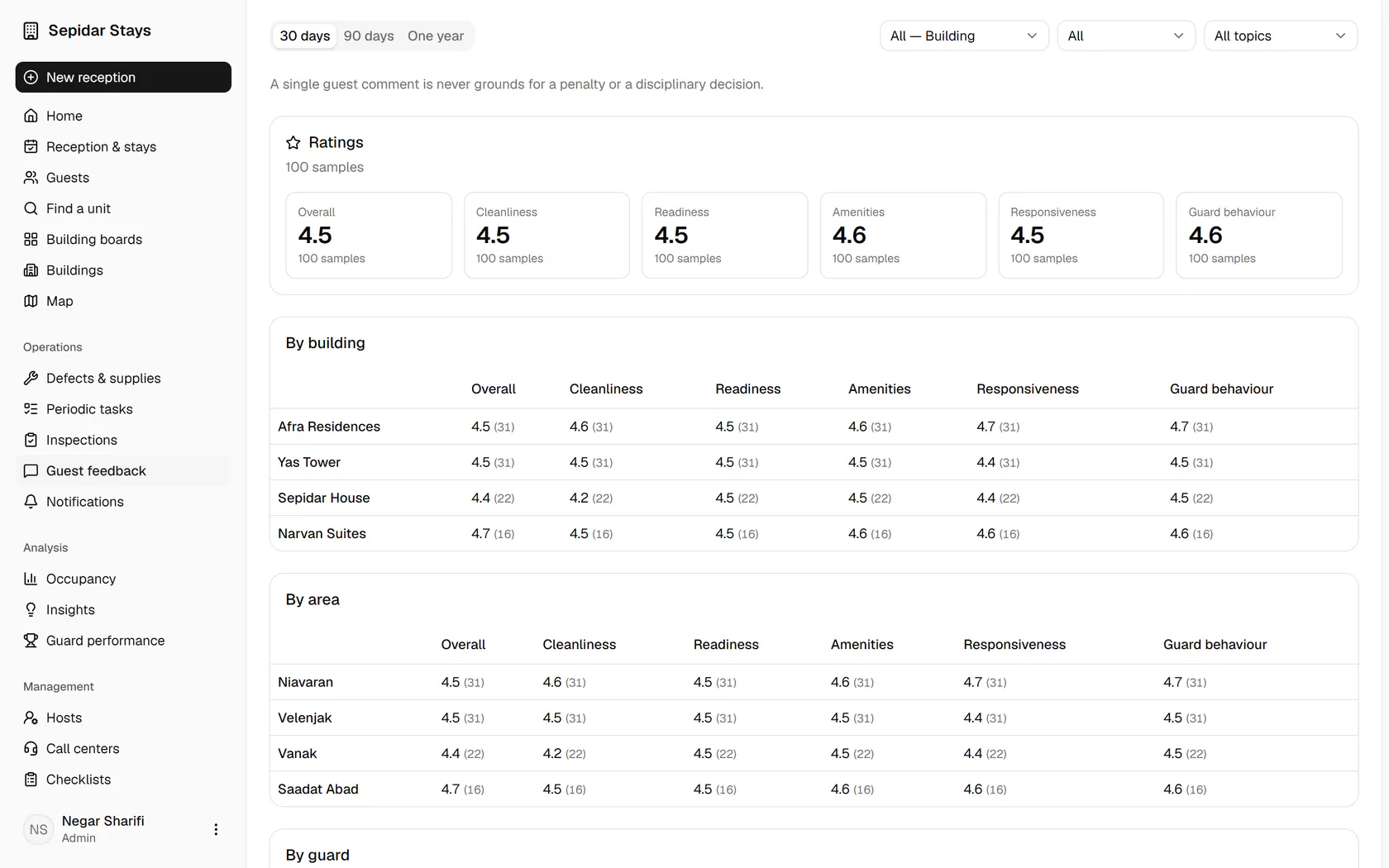Open Checklists in the sidebar
The height and width of the screenshot is (868, 1389).
click(x=123, y=780)
